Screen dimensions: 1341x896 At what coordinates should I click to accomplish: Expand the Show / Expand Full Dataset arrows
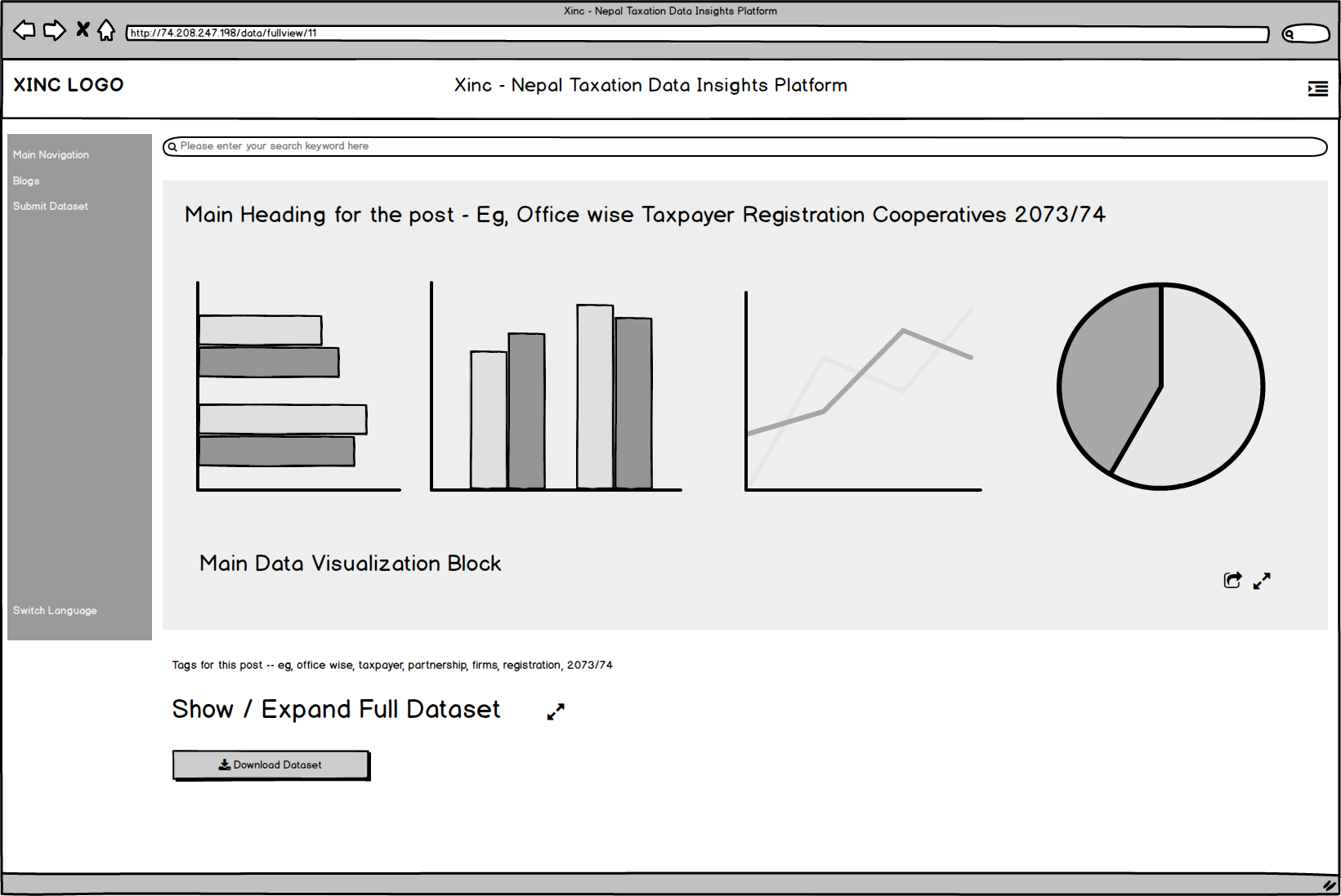556,711
